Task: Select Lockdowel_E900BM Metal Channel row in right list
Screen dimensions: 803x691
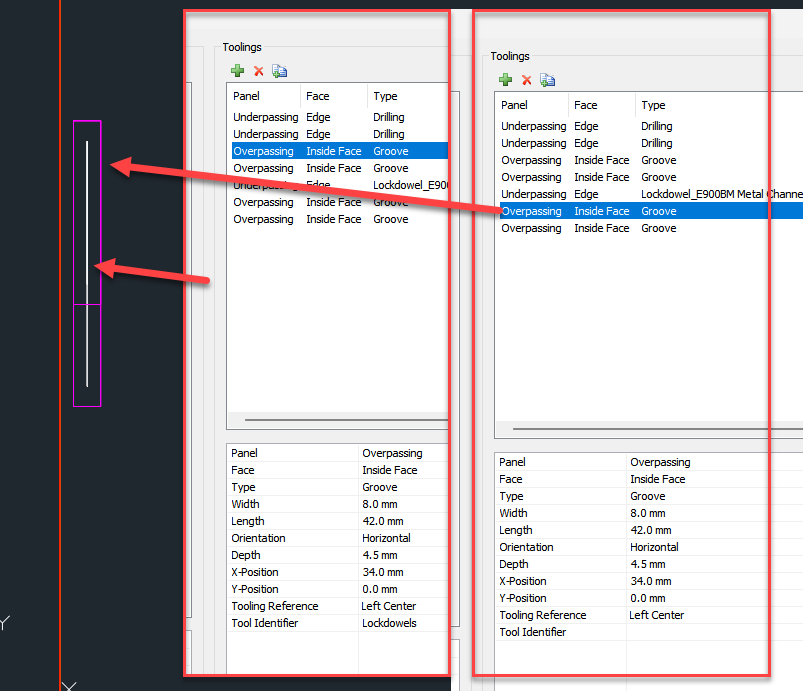Action: pos(651,194)
